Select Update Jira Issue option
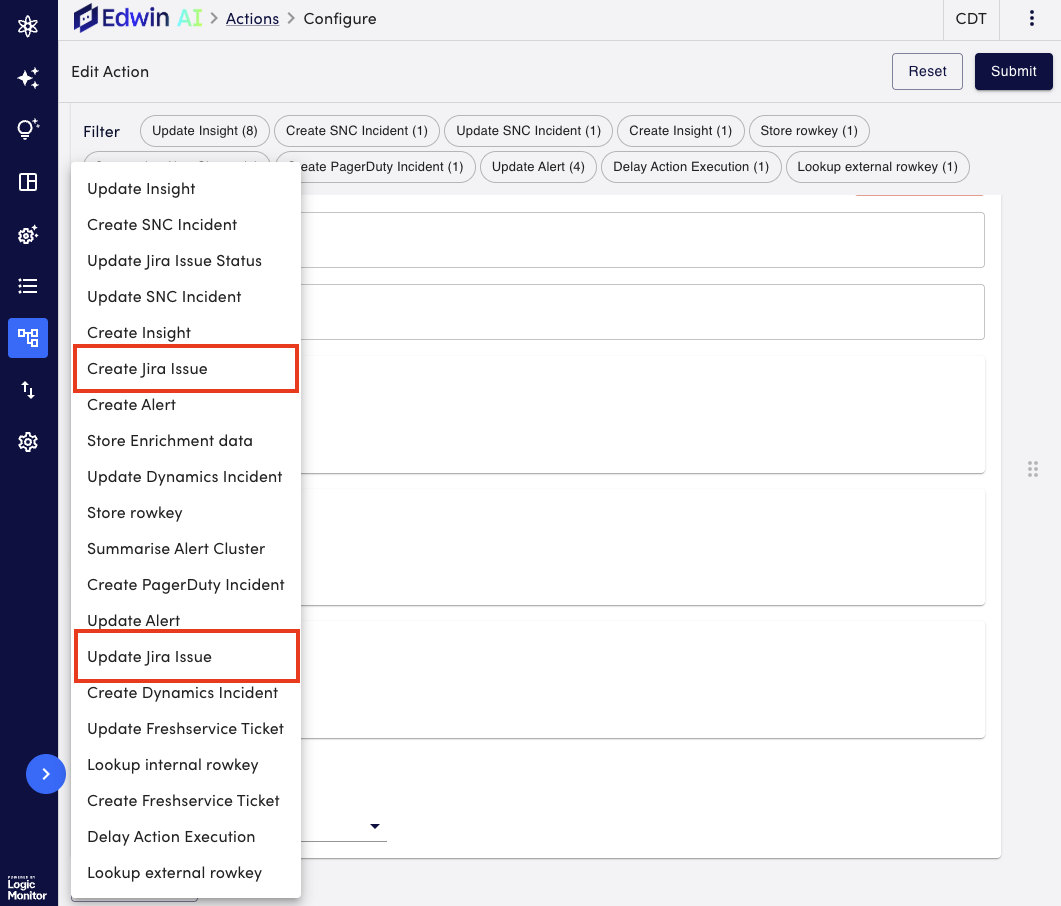Image resolution: width=1061 pixels, height=906 pixels. point(185,656)
